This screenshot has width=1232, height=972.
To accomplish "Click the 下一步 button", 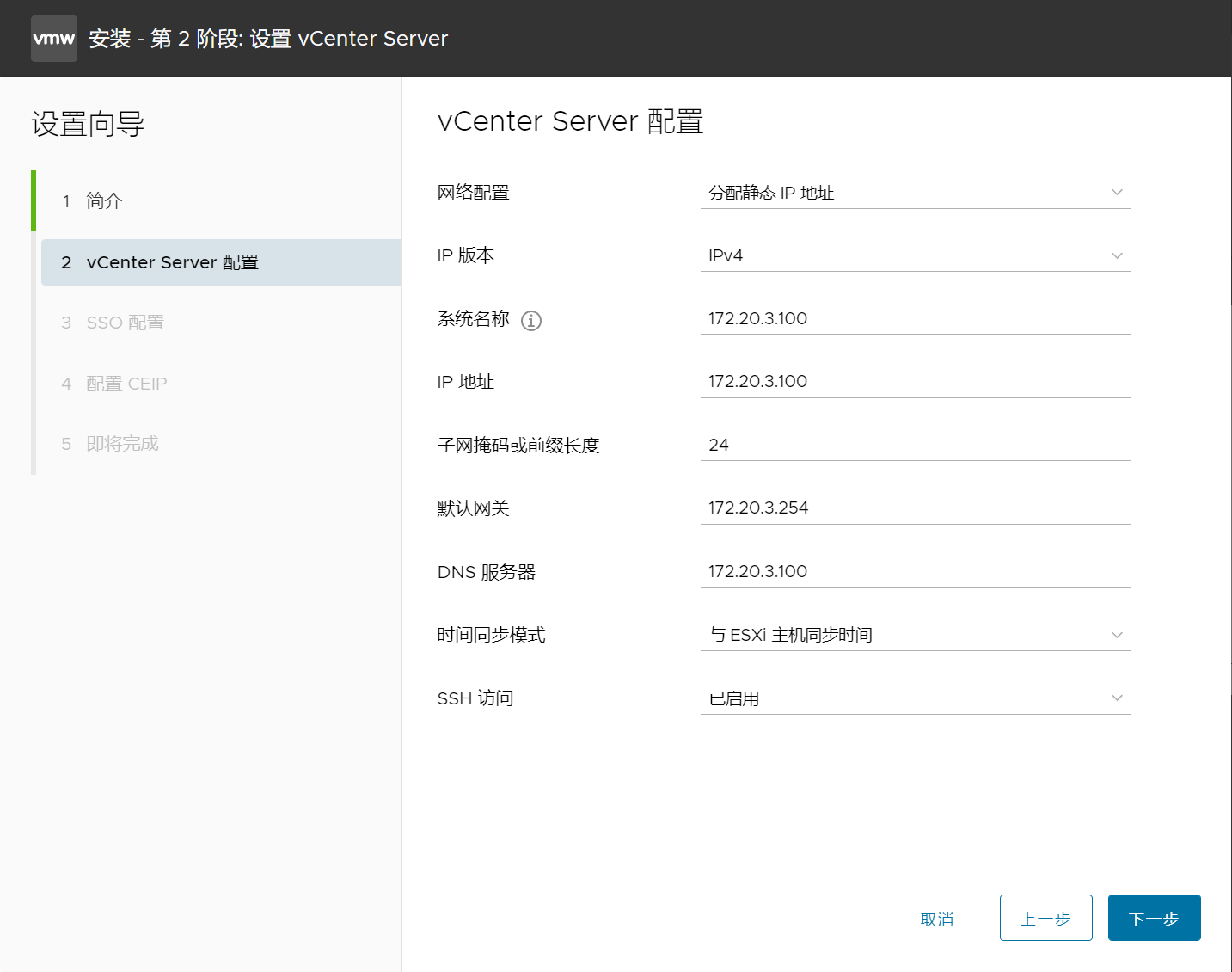I will [1154, 919].
